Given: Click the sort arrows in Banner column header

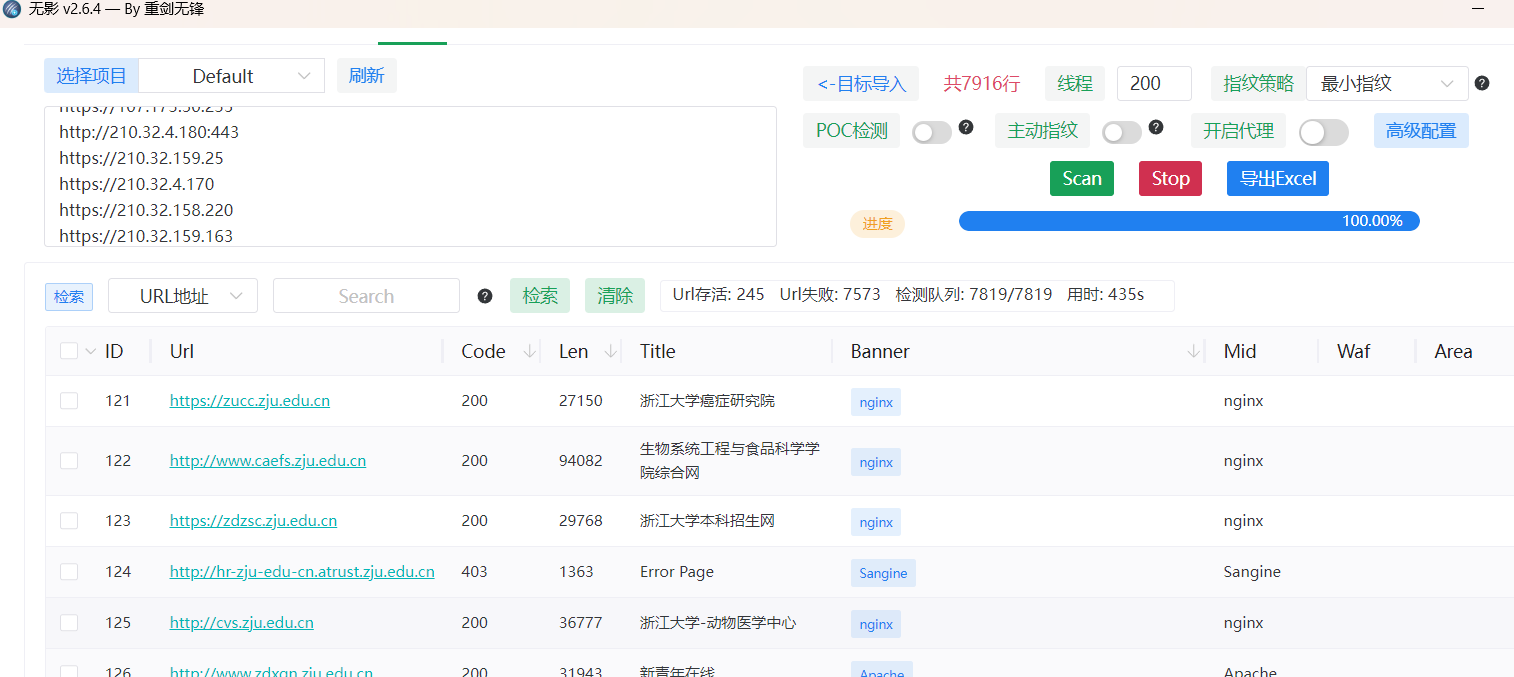Looking at the screenshot, I should point(1194,351).
